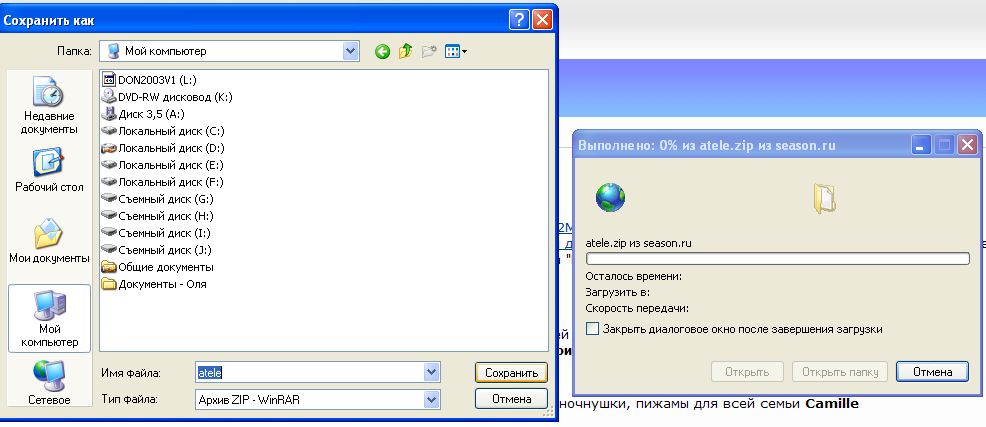Open Рабочий стол in places bar
The image size is (986, 427).
click(x=49, y=170)
